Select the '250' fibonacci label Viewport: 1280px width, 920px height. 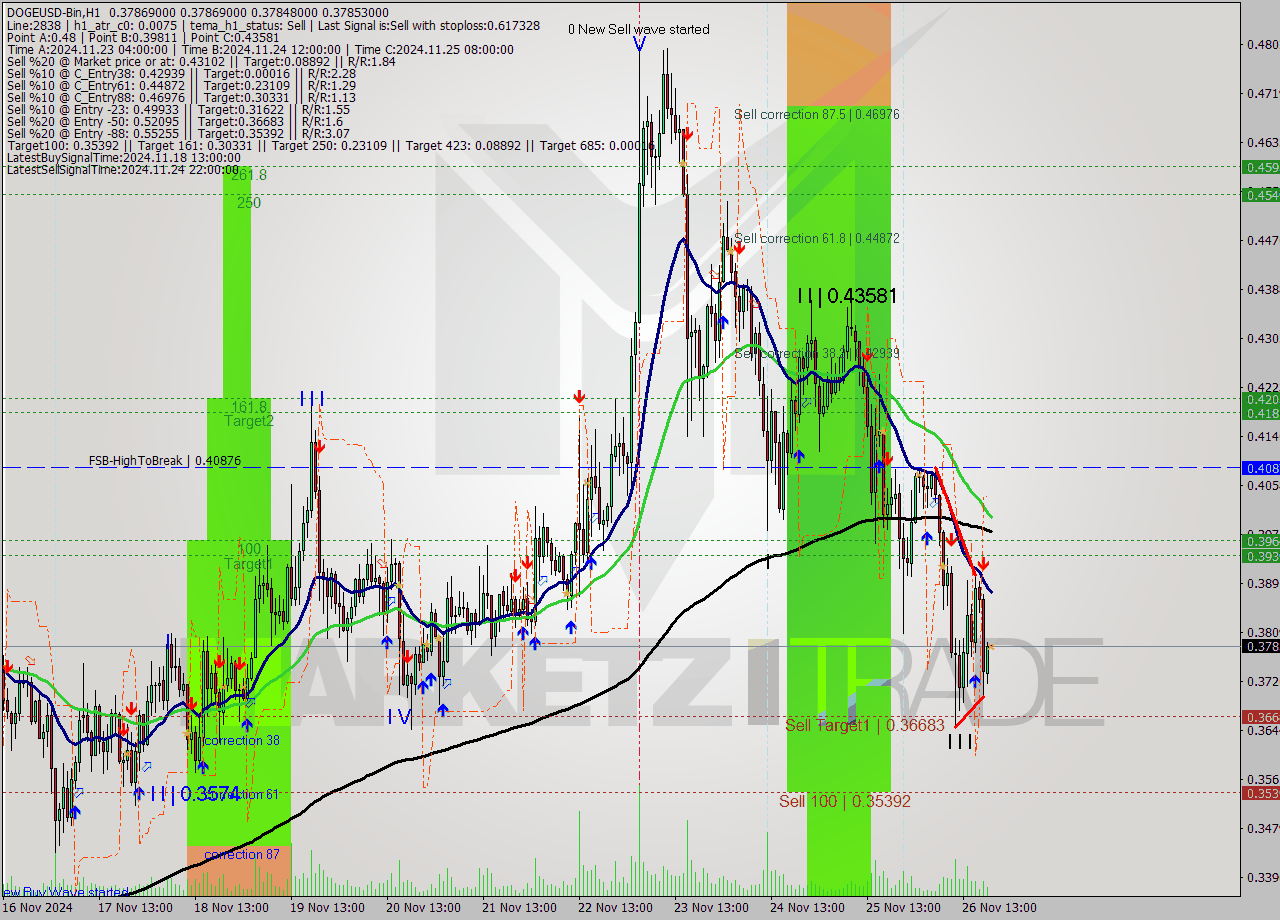pyautogui.click(x=249, y=202)
